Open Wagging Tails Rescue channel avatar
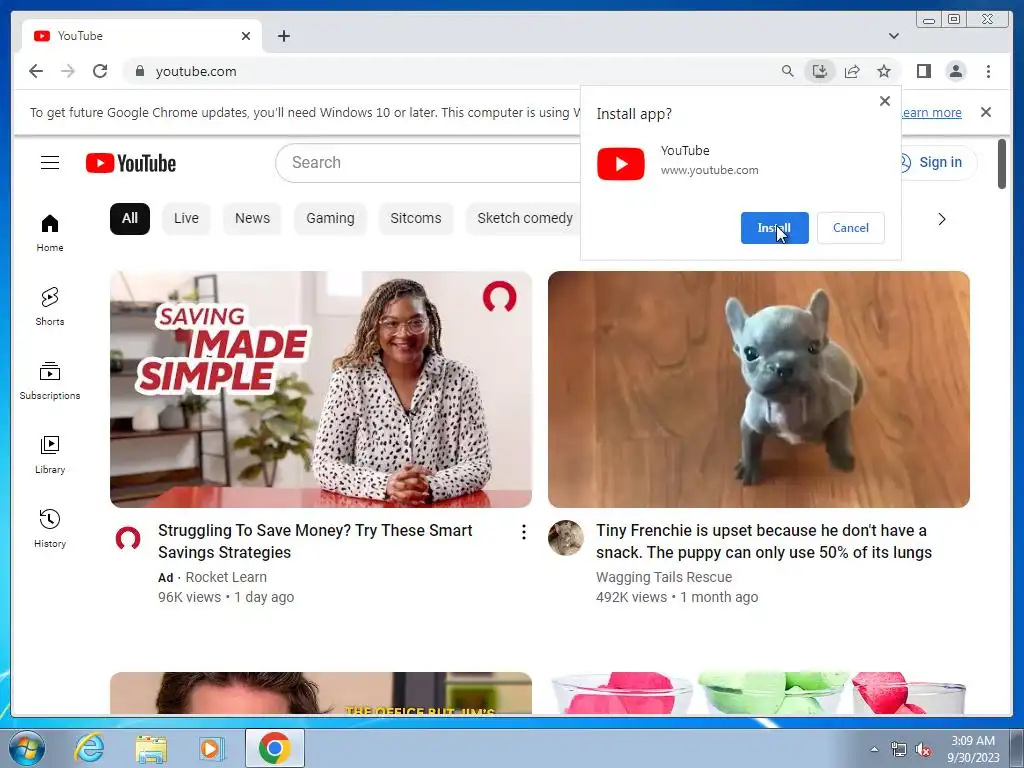 point(566,538)
